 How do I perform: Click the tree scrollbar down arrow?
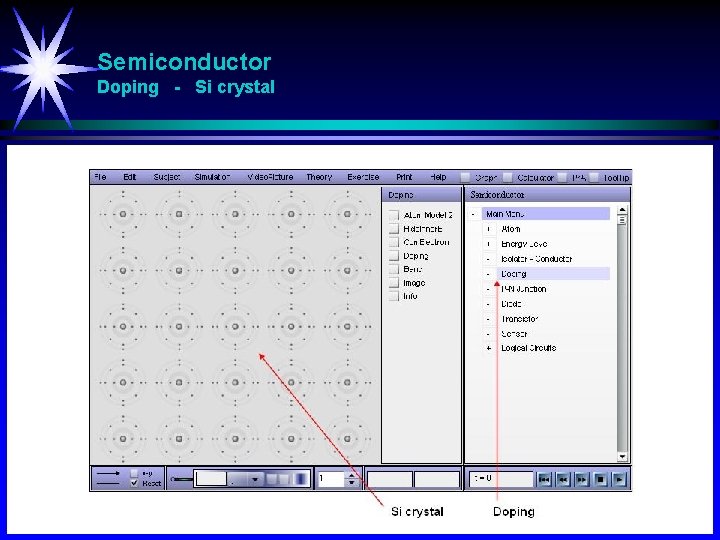pos(622,457)
